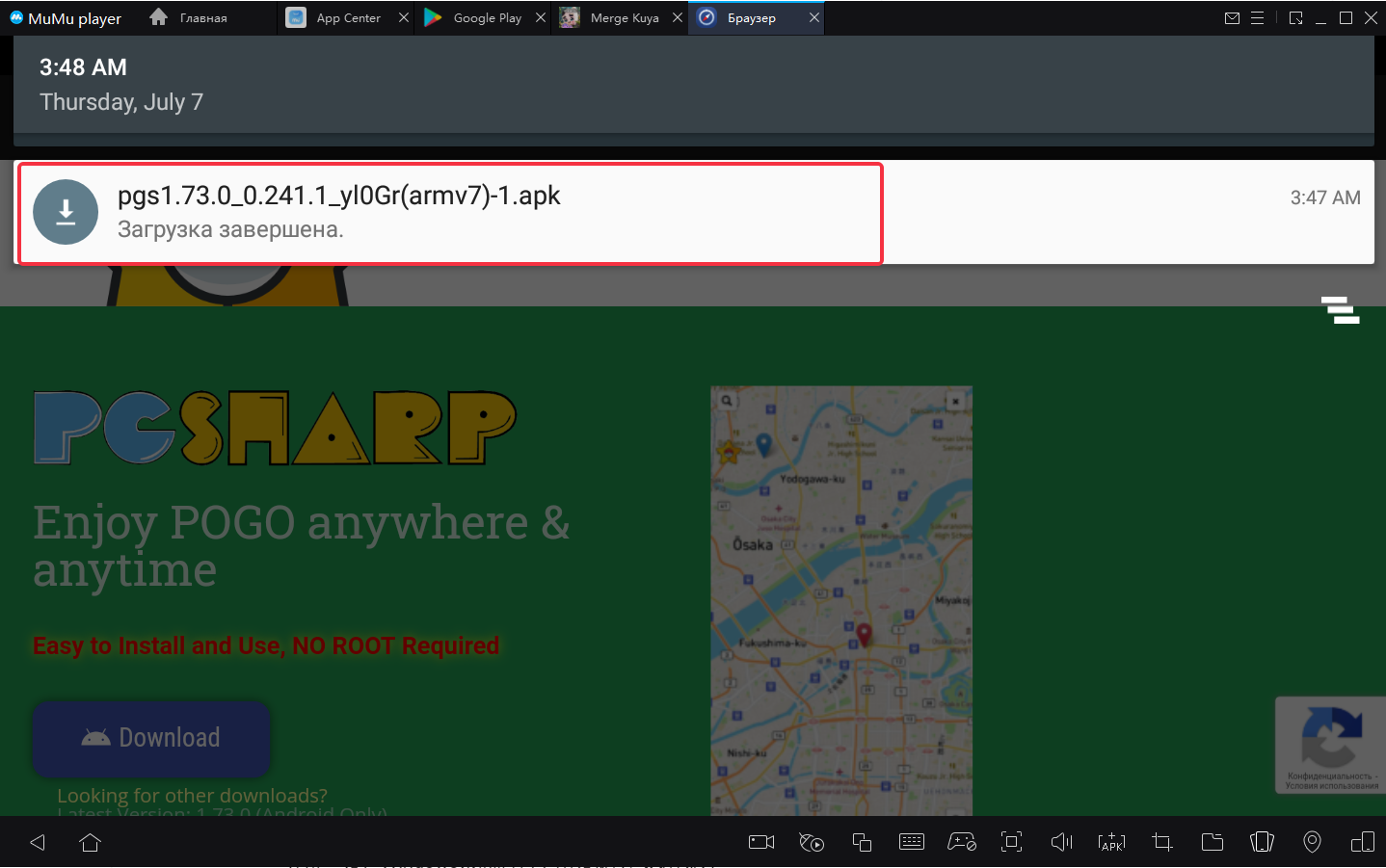Adjust volume with the speaker icon
1386x868 pixels.
pos(1061,842)
